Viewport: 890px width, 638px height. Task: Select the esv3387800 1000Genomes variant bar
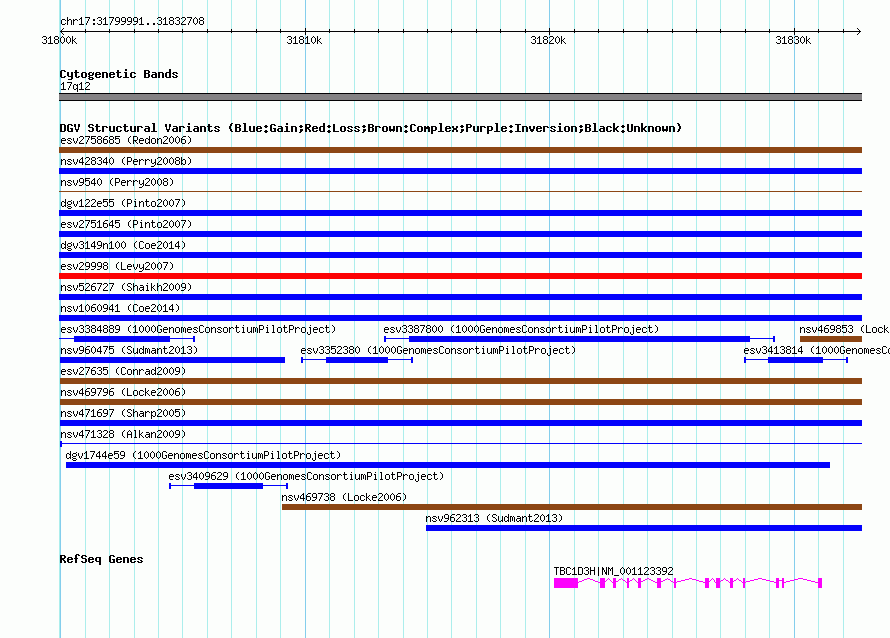[580, 339]
